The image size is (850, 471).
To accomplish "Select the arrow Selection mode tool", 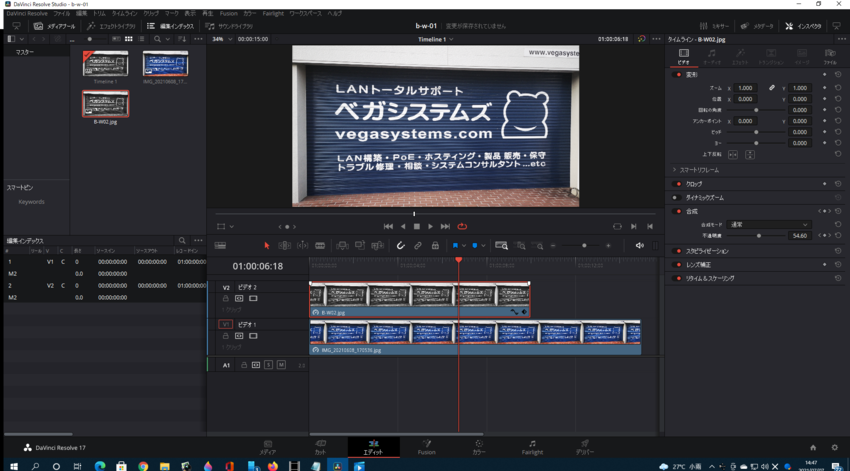I will pyautogui.click(x=266, y=246).
